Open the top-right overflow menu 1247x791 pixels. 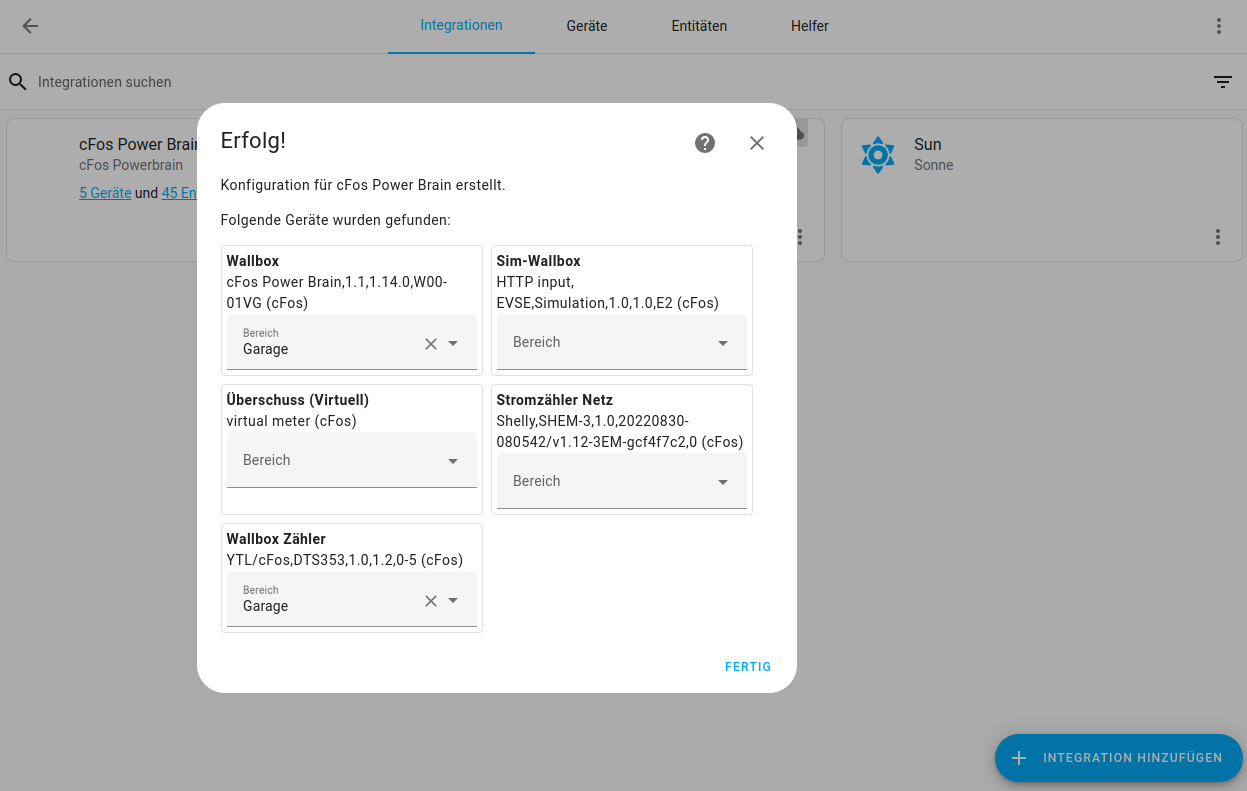[x=1218, y=26]
